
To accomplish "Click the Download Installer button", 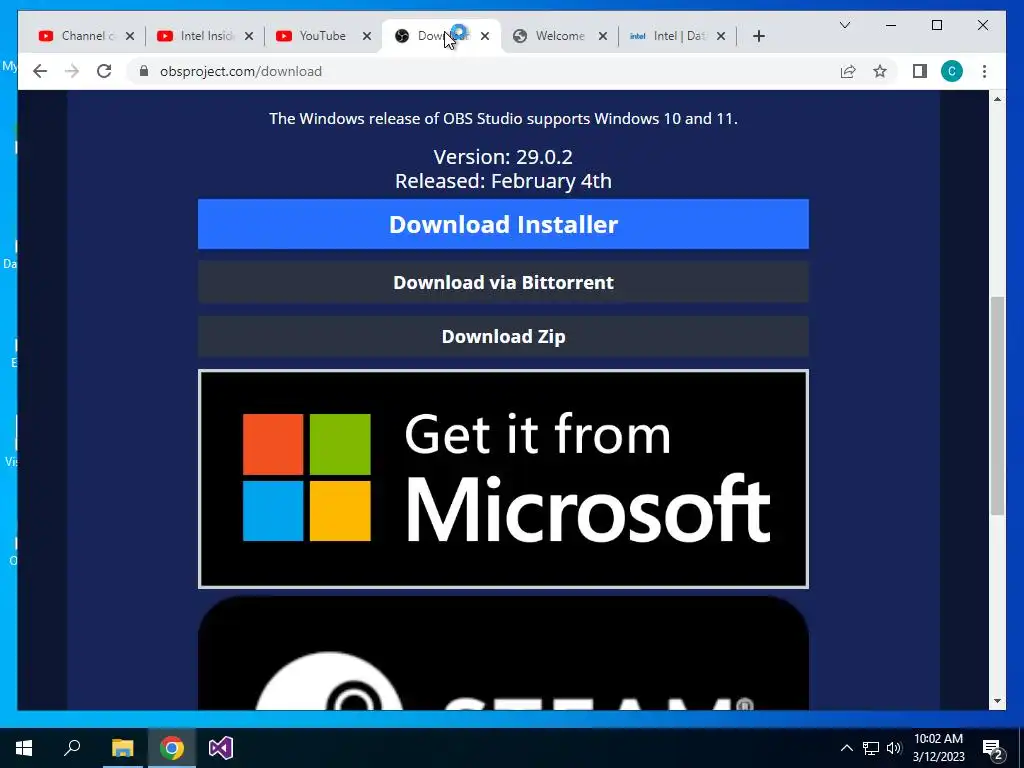I will click(x=503, y=224).
